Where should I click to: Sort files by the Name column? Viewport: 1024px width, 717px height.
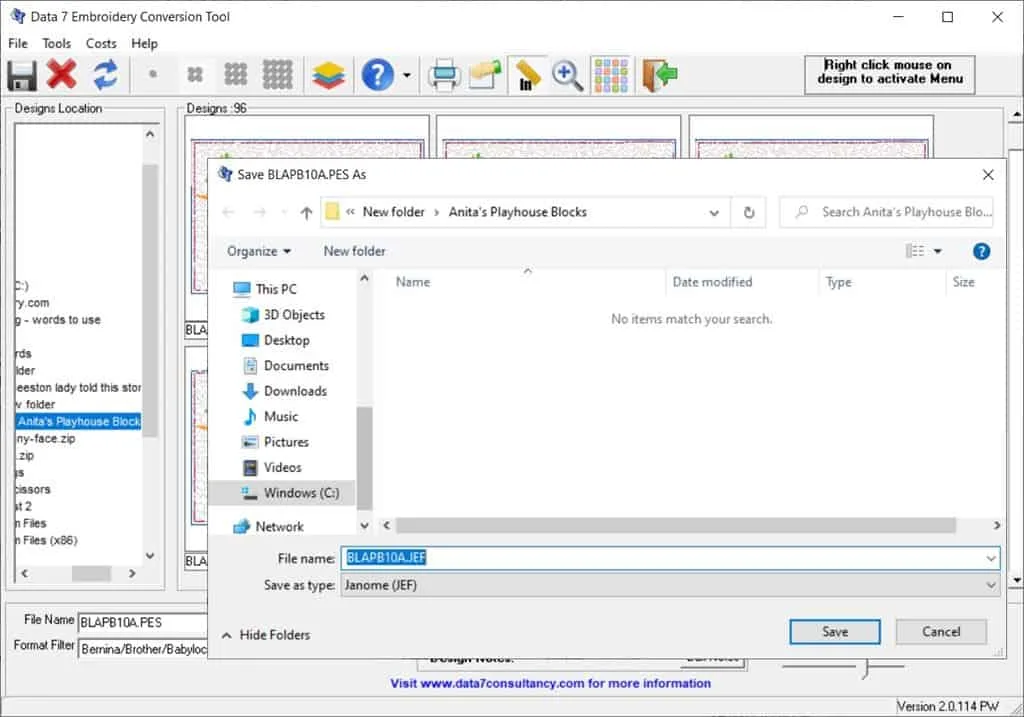(413, 282)
